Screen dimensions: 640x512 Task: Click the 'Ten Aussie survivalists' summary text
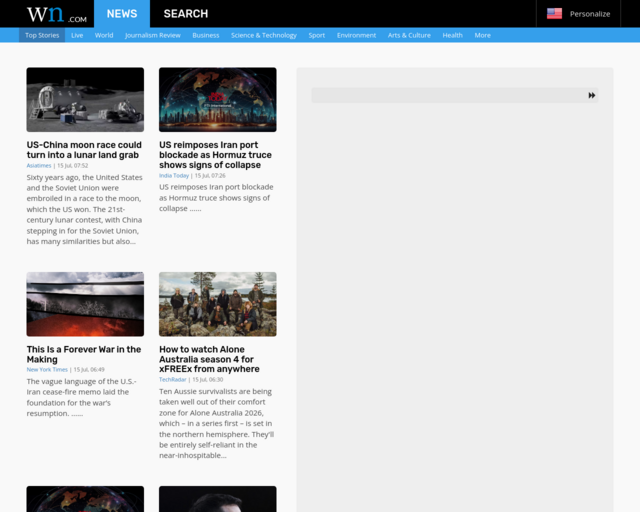click(x=217, y=423)
